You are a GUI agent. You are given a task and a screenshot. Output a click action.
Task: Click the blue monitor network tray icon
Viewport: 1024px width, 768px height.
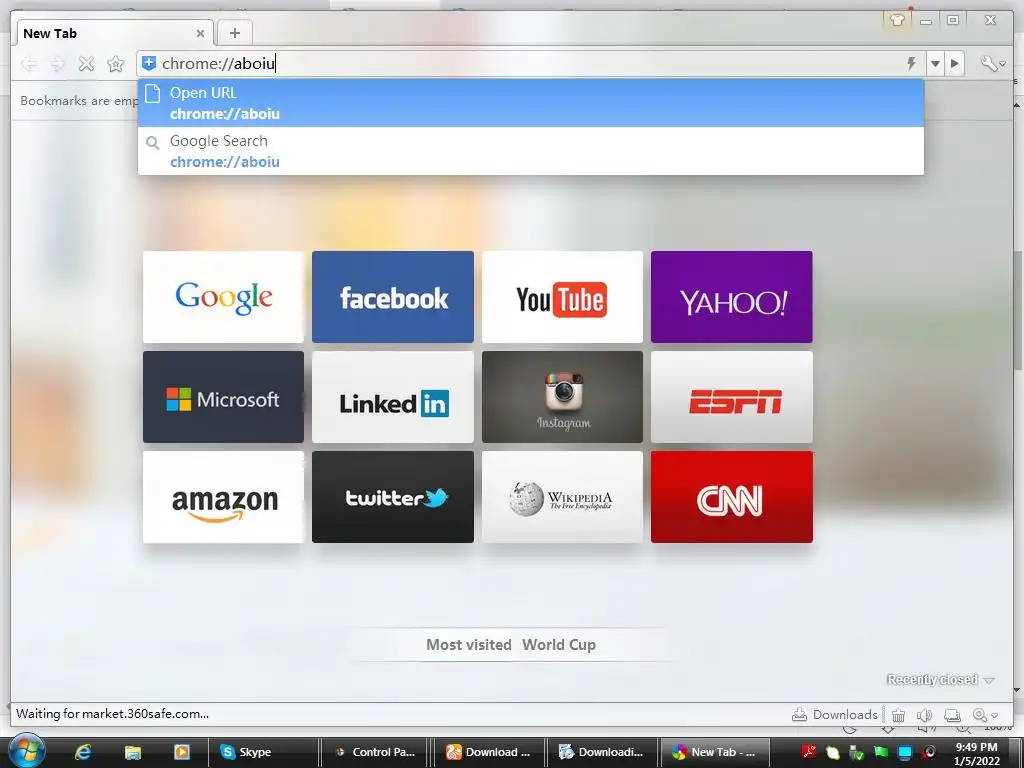[x=904, y=752]
